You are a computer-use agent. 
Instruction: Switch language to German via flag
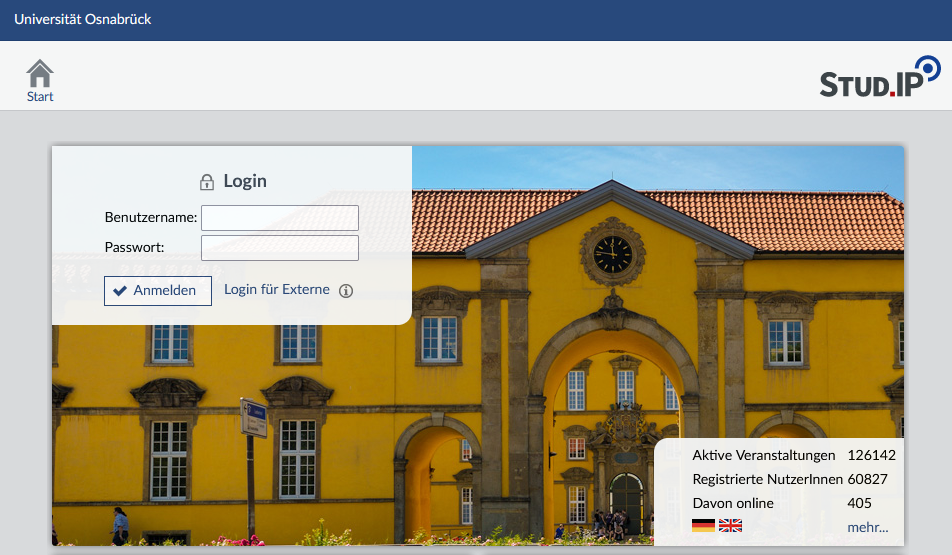coord(703,526)
